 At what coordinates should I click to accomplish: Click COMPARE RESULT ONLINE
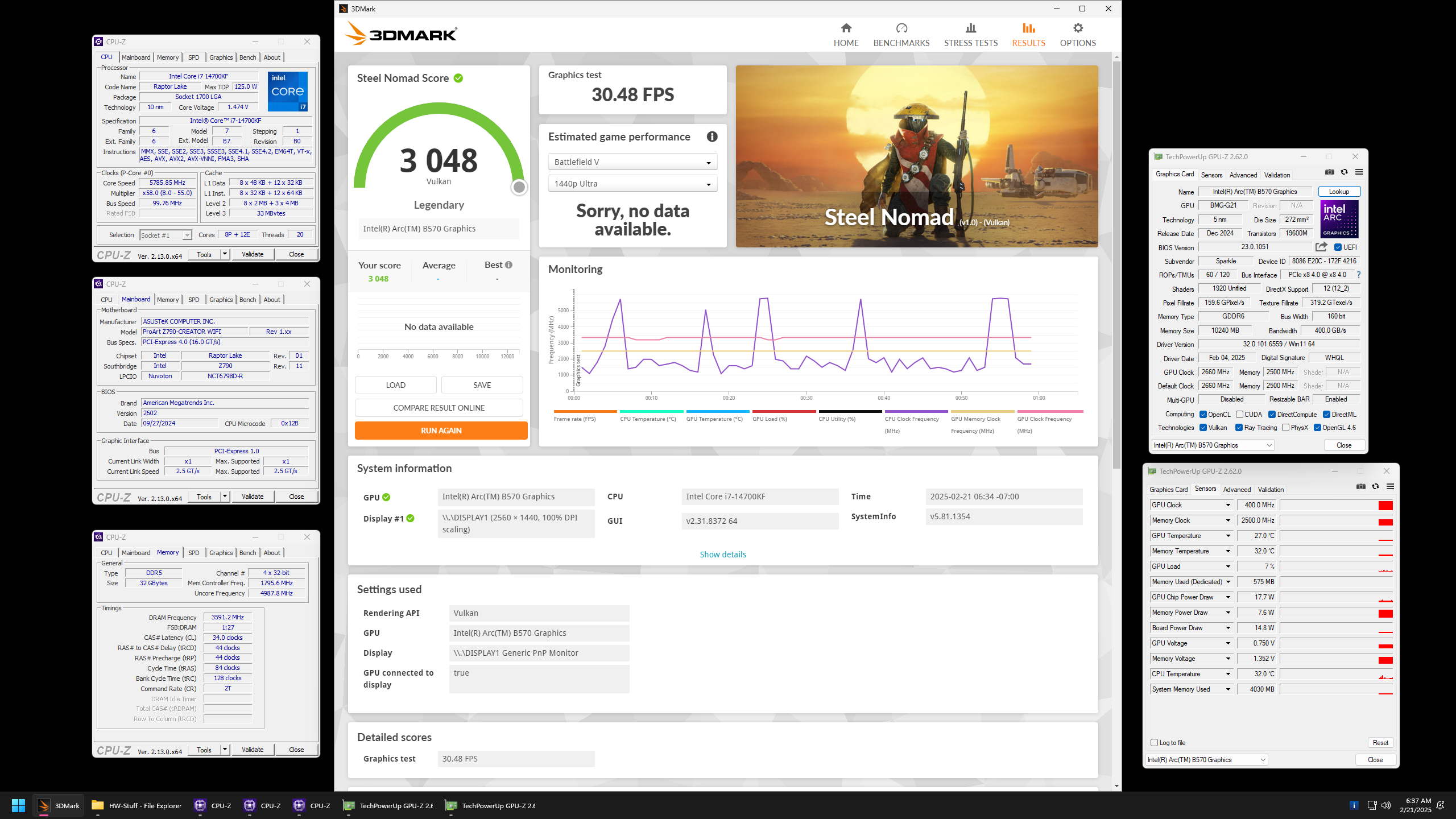point(439,408)
